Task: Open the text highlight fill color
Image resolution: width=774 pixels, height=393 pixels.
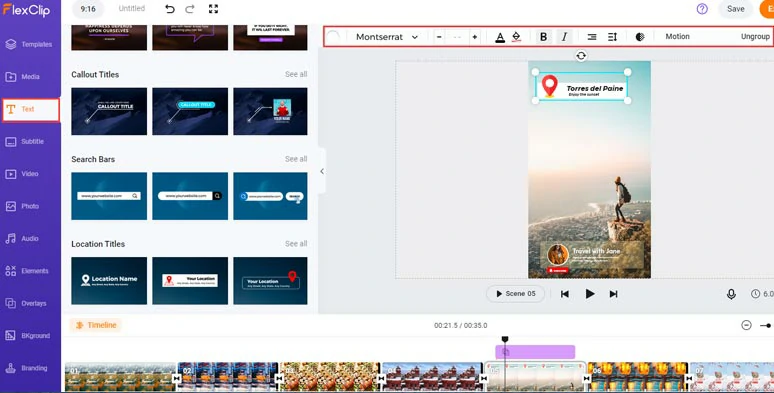Action: pyautogui.click(x=516, y=37)
